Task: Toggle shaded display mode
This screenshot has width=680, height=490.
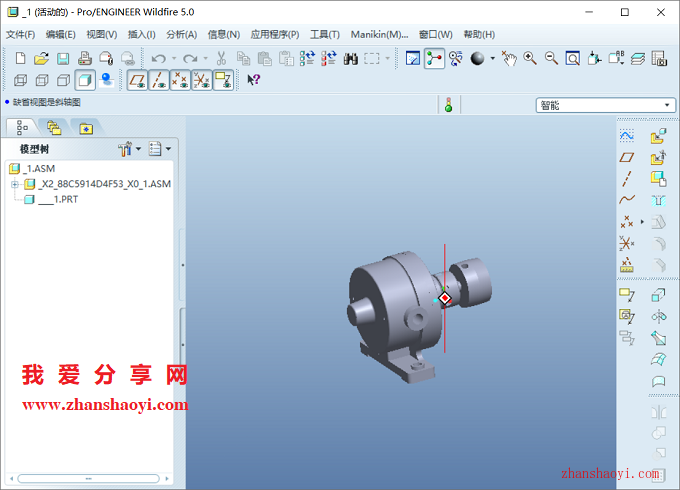Action: [x=85, y=80]
